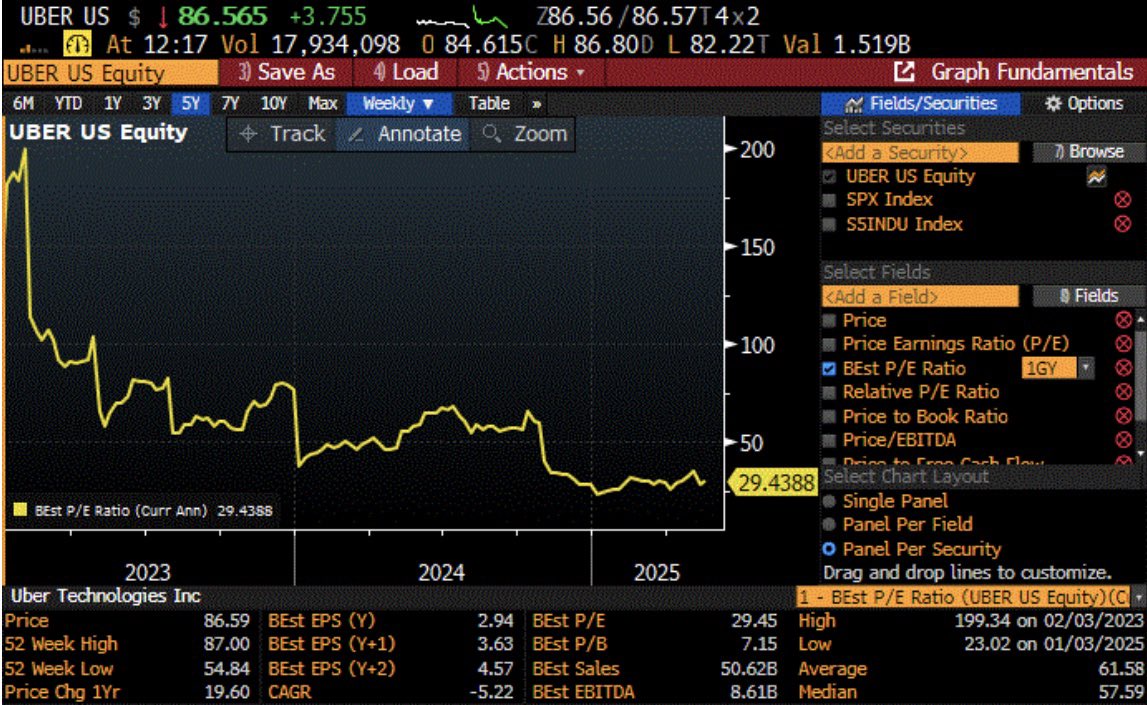Click the gauge icon next to At 12:17
Viewport: 1147px width, 705px height.
click(76, 44)
